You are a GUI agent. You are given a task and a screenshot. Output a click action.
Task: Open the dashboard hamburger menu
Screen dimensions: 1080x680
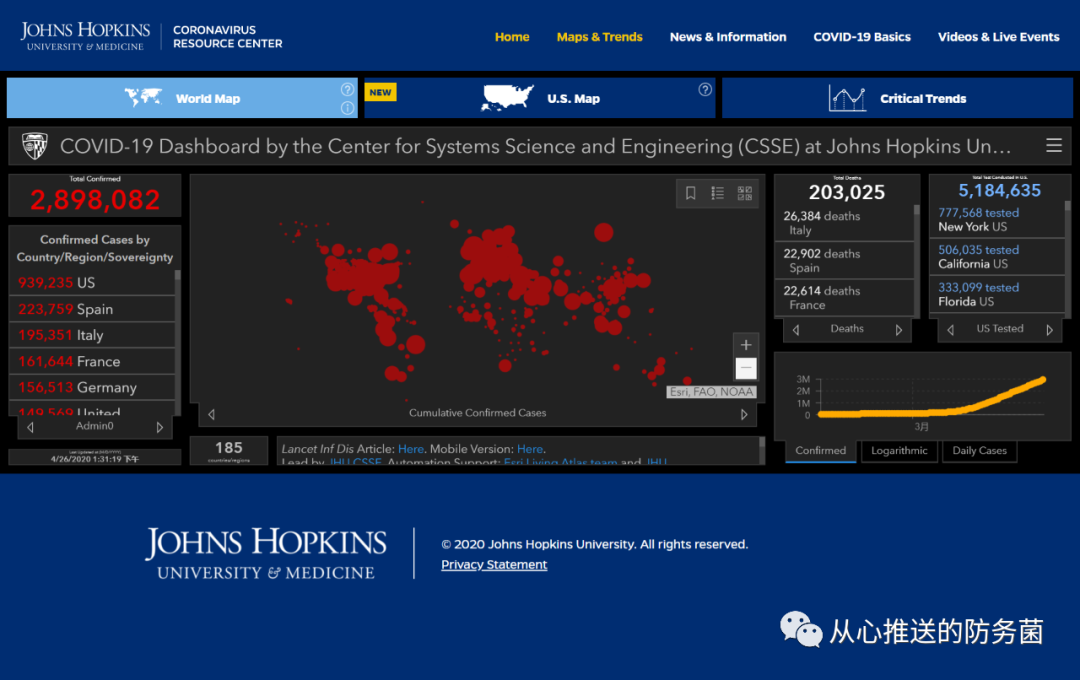tap(1053, 145)
